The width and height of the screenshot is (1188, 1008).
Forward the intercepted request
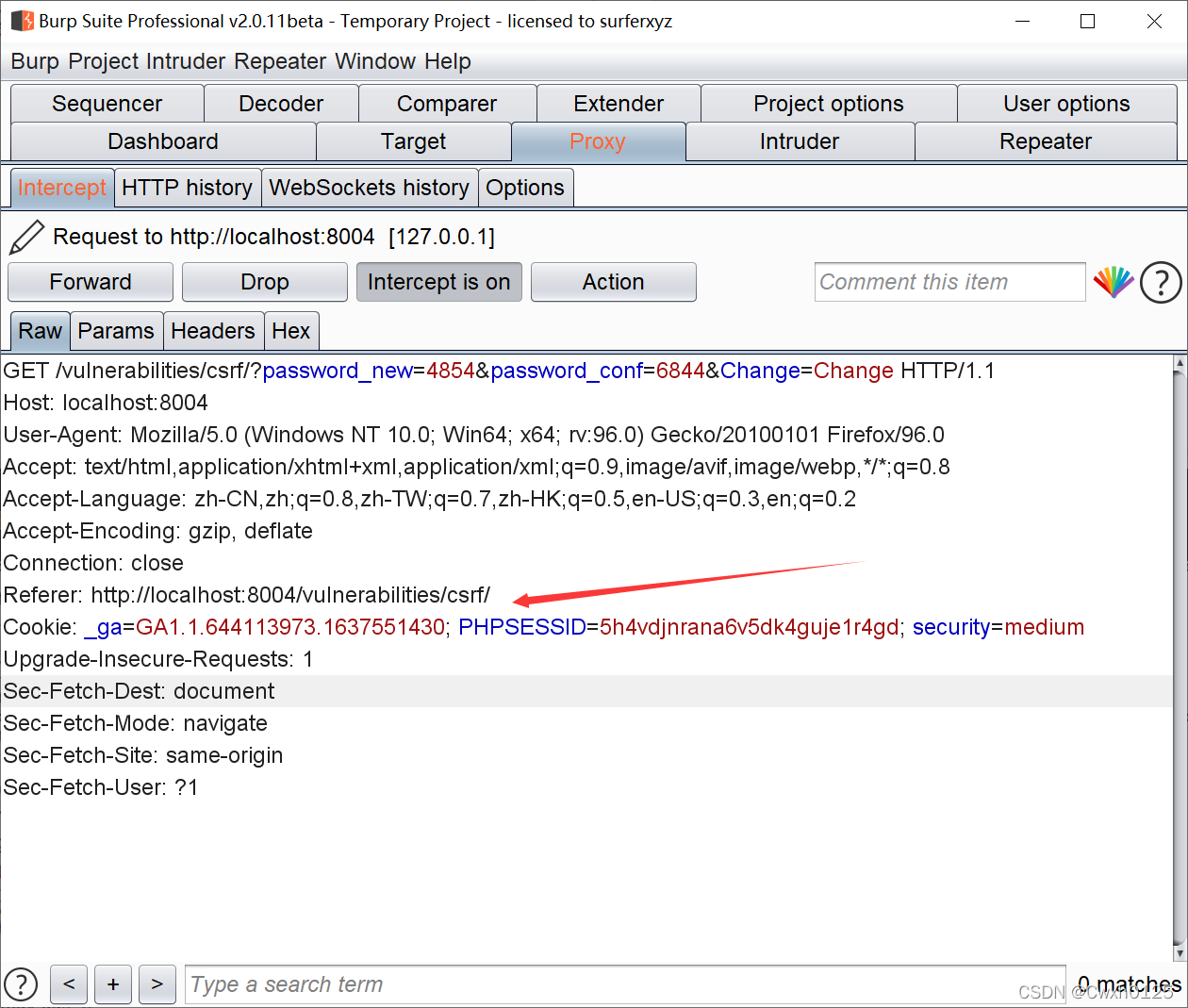point(91,282)
